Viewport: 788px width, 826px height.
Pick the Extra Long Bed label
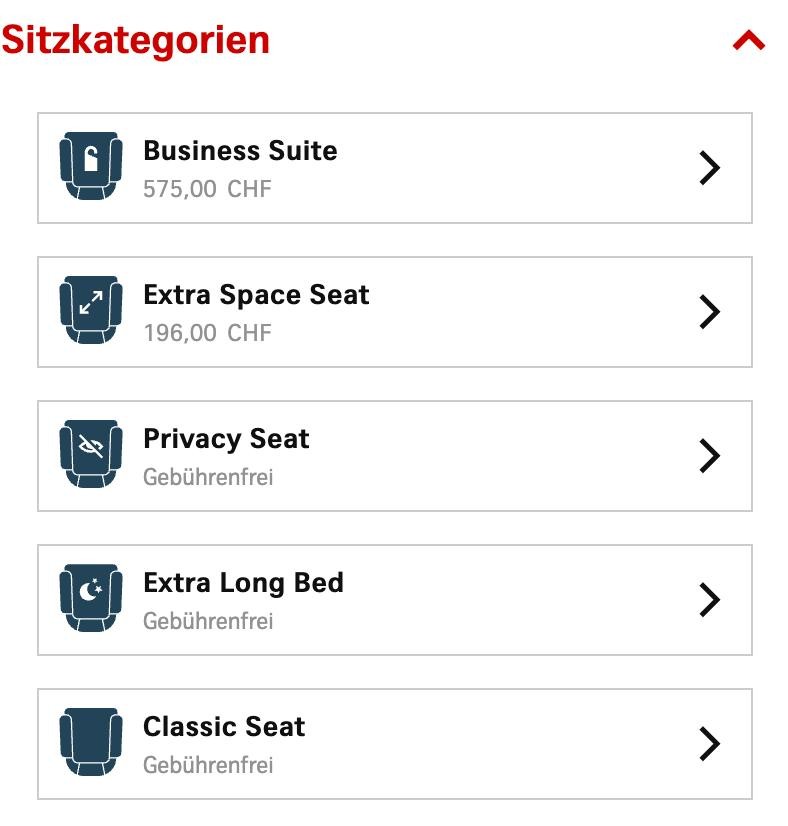(x=243, y=583)
